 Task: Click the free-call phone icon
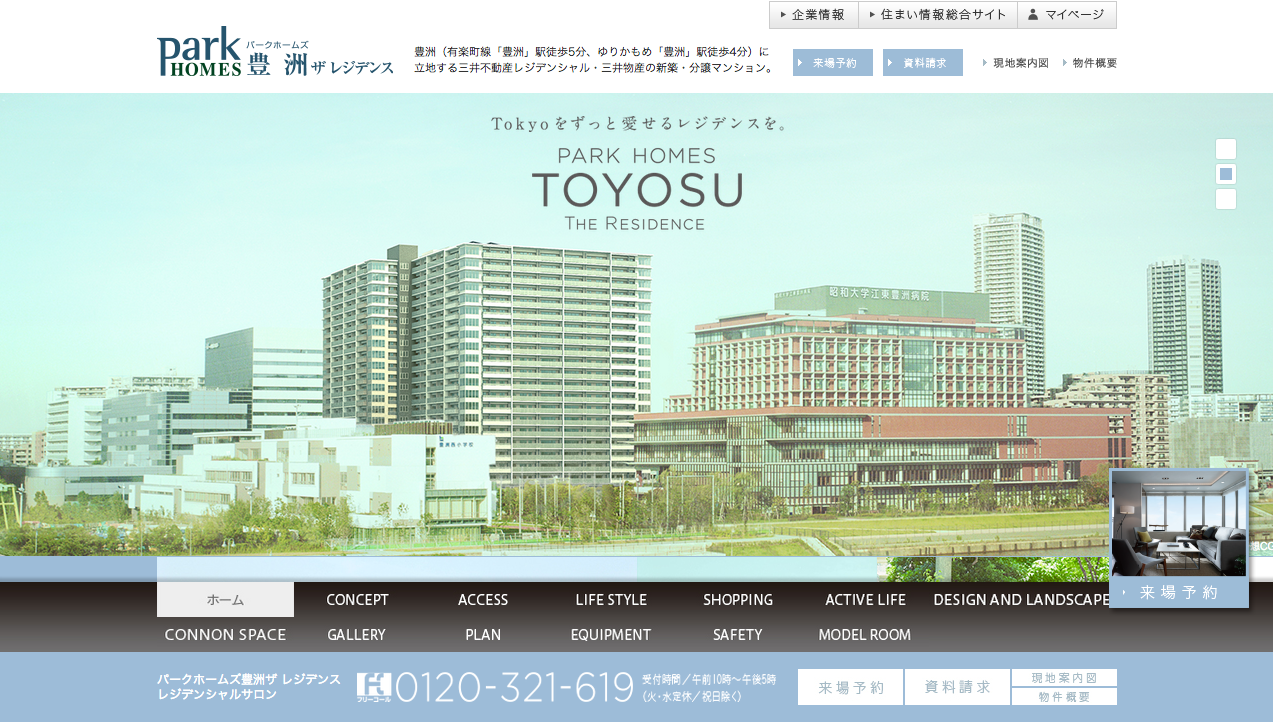click(x=374, y=687)
